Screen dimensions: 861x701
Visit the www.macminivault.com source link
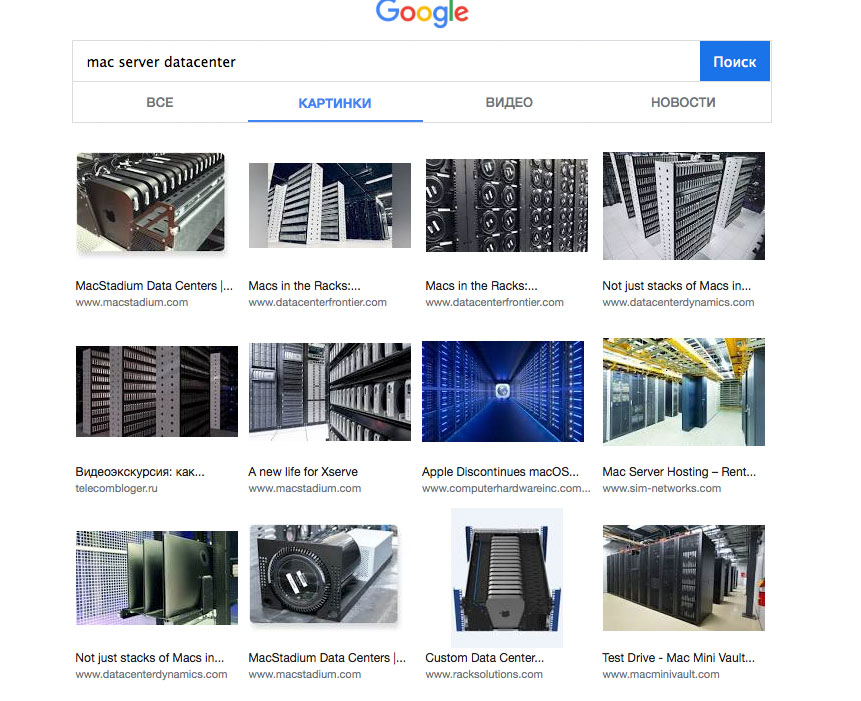(661, 675)
